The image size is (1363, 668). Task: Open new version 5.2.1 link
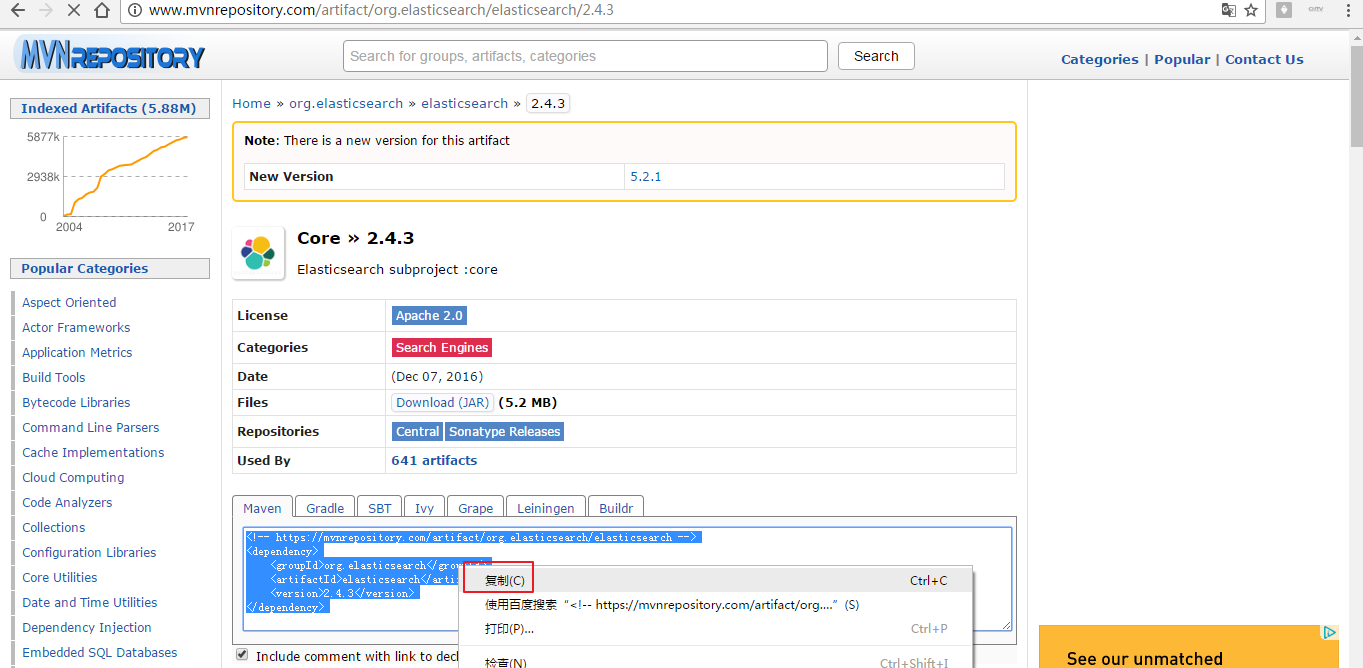tap(645, 176)
